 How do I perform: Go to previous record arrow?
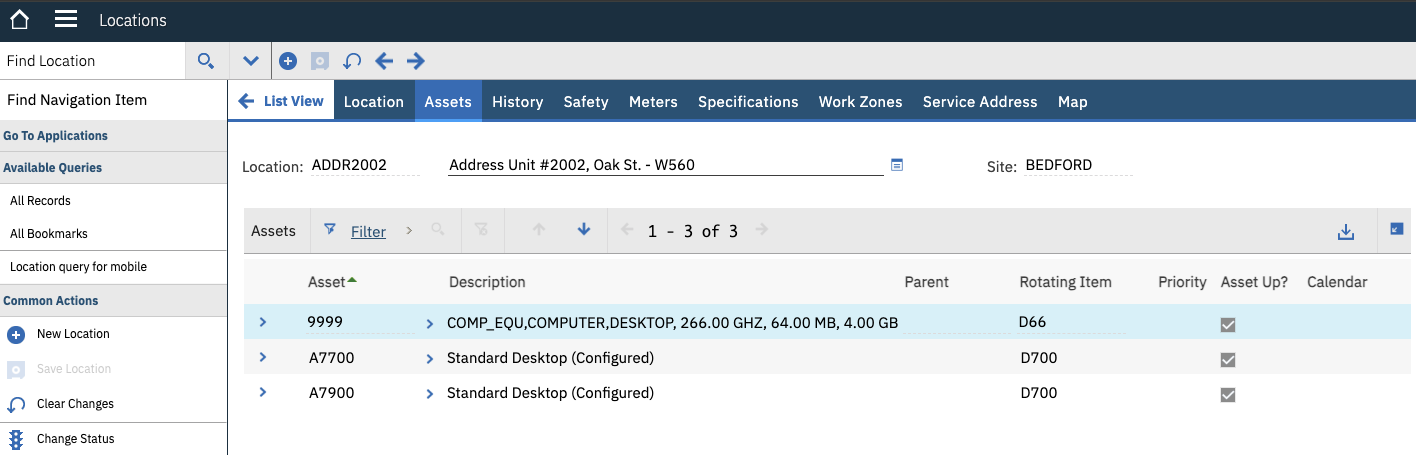tap(384, 61)
